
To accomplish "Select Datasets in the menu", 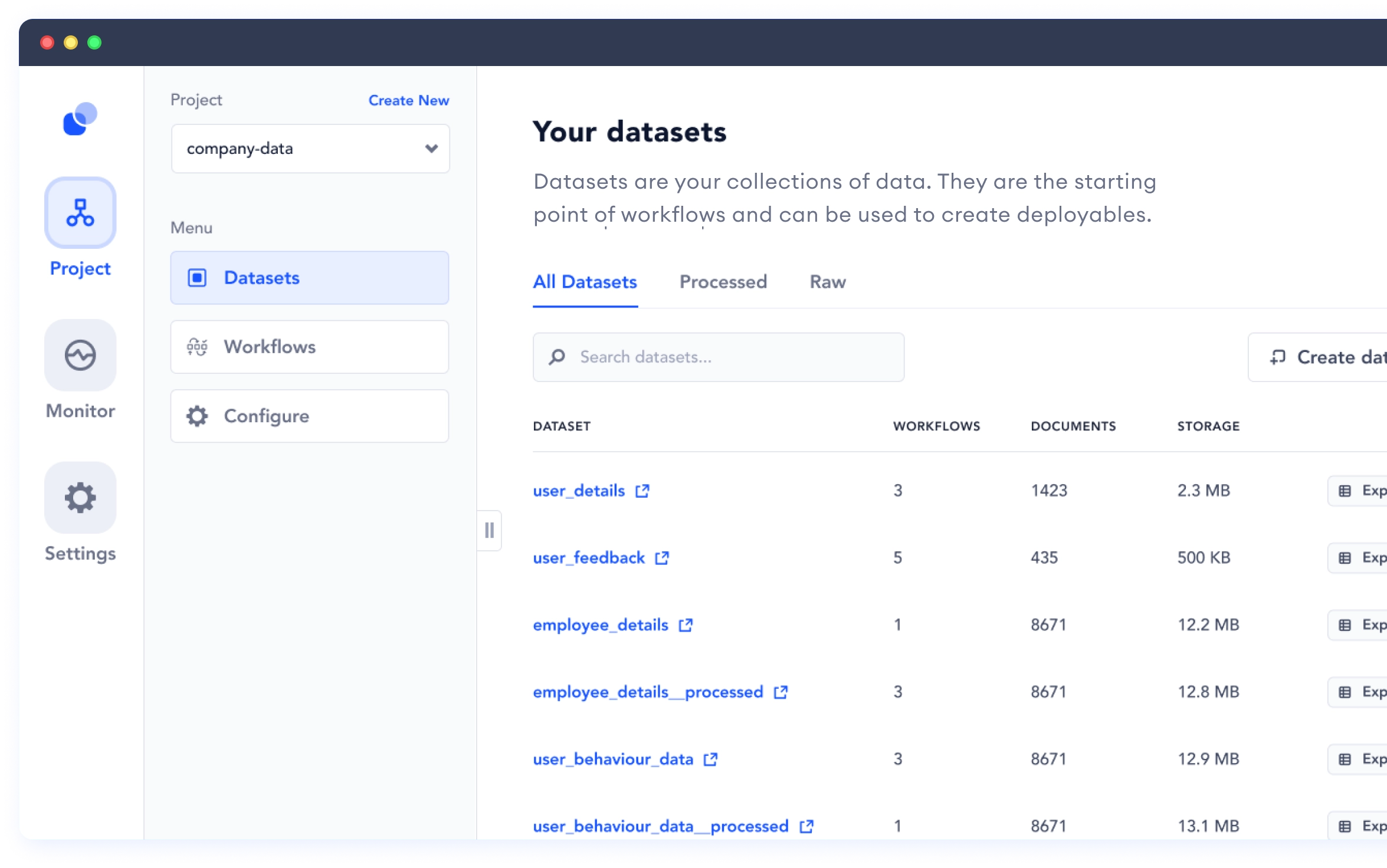I will [x=309, y=278].
